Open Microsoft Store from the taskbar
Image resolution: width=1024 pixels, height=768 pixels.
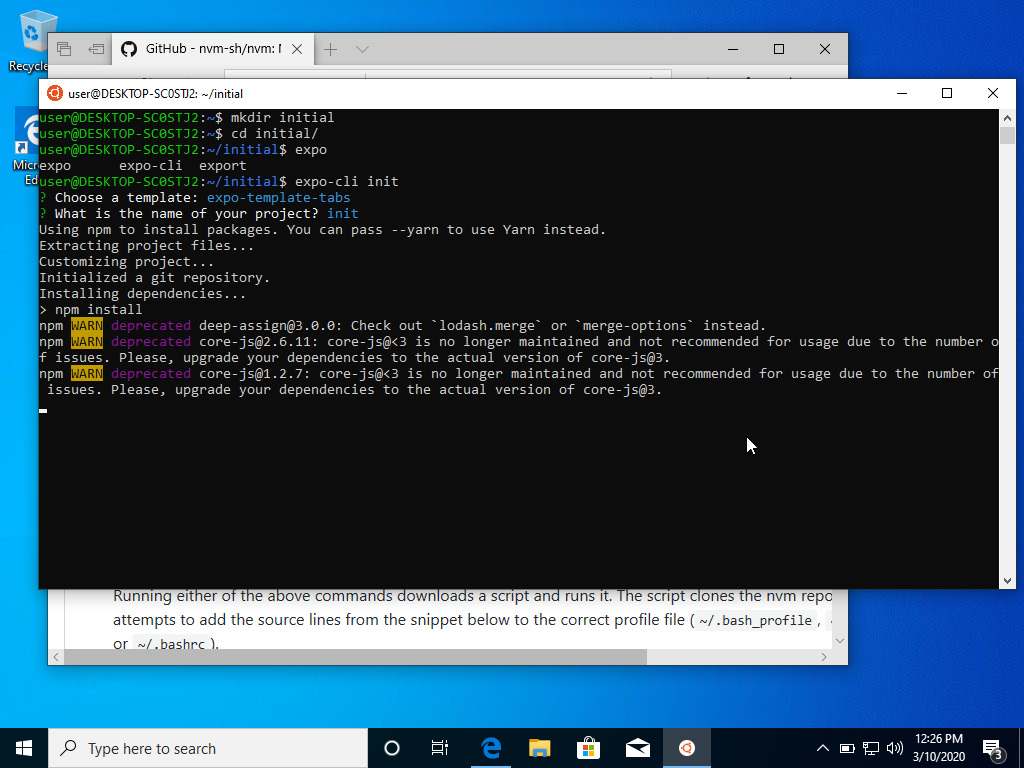(588, 748)
